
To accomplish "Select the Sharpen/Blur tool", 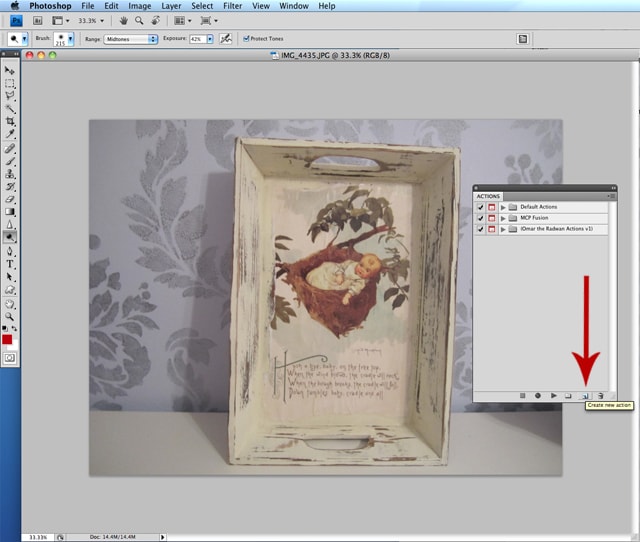I will click(x=9, y=224).
